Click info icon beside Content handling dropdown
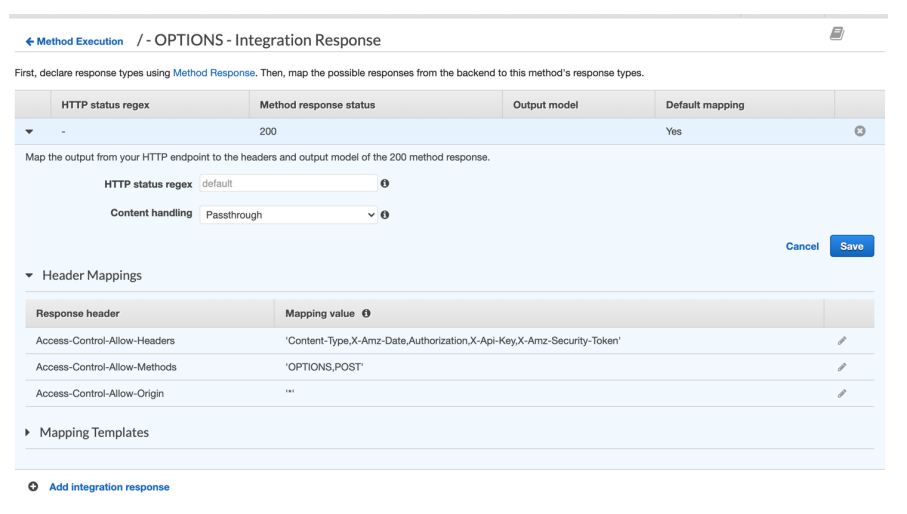Viewport: 907px width, 514px height. (384, 214)
